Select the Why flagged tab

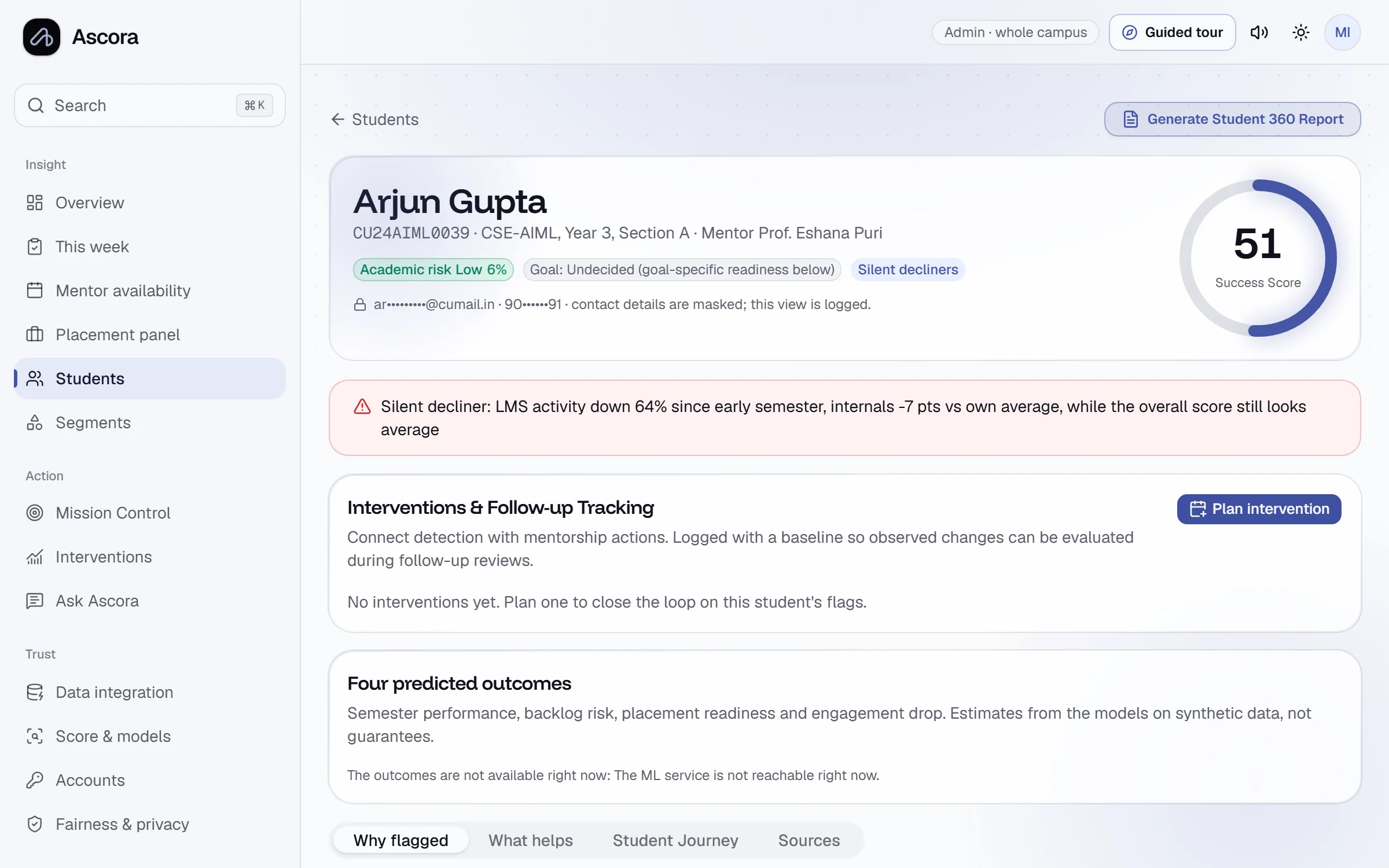(x=400, y=840)
